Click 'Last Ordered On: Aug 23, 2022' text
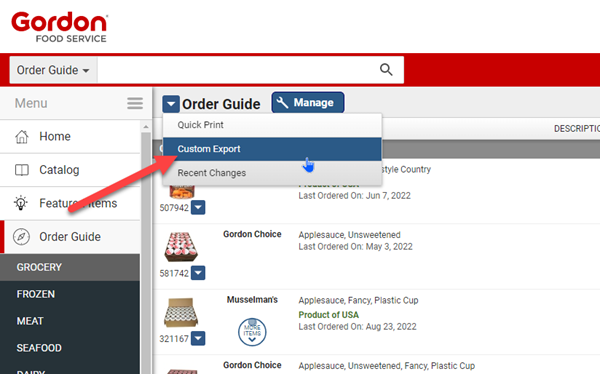Image resolution: width=600 pixels, height=374 pixels. 357,327
